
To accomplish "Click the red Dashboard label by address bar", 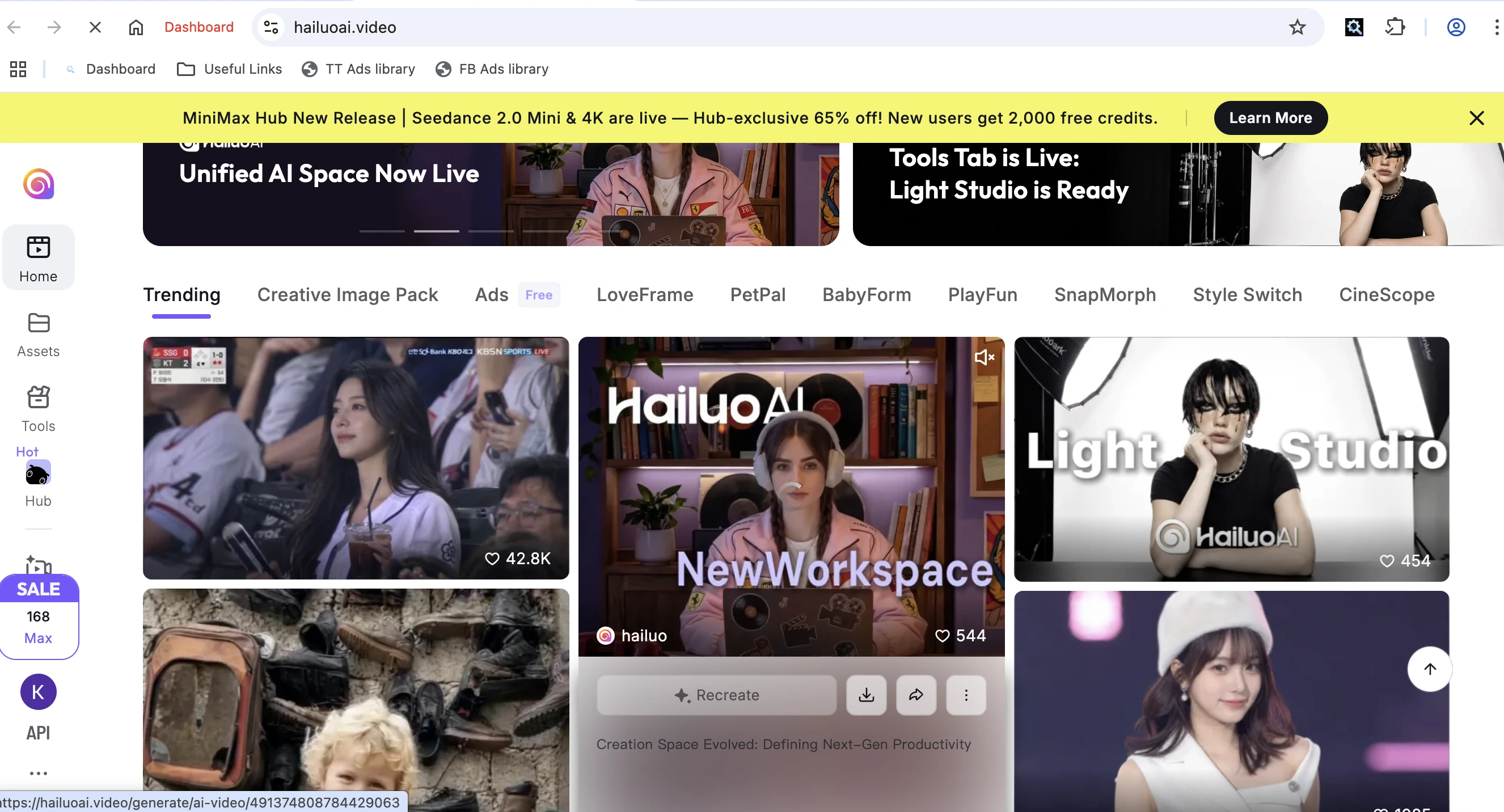I will [x=199, y=27].
